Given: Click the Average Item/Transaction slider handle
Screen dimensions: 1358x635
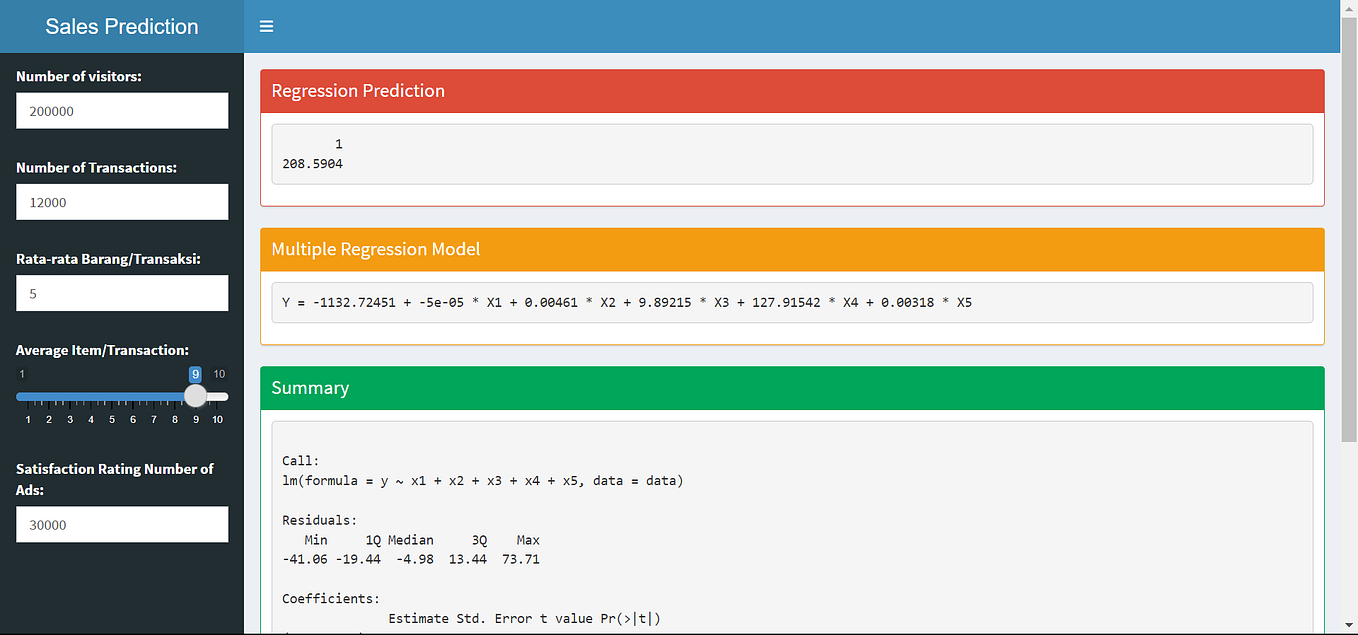Looking at the screenshot, I should (195, 395).
